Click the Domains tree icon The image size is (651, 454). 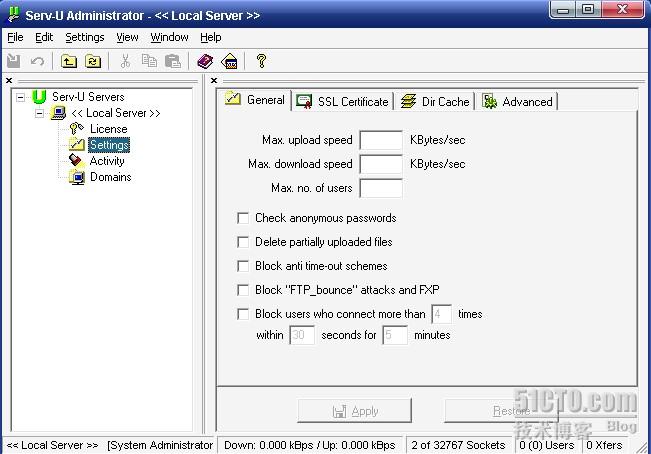tap(77, 177)
